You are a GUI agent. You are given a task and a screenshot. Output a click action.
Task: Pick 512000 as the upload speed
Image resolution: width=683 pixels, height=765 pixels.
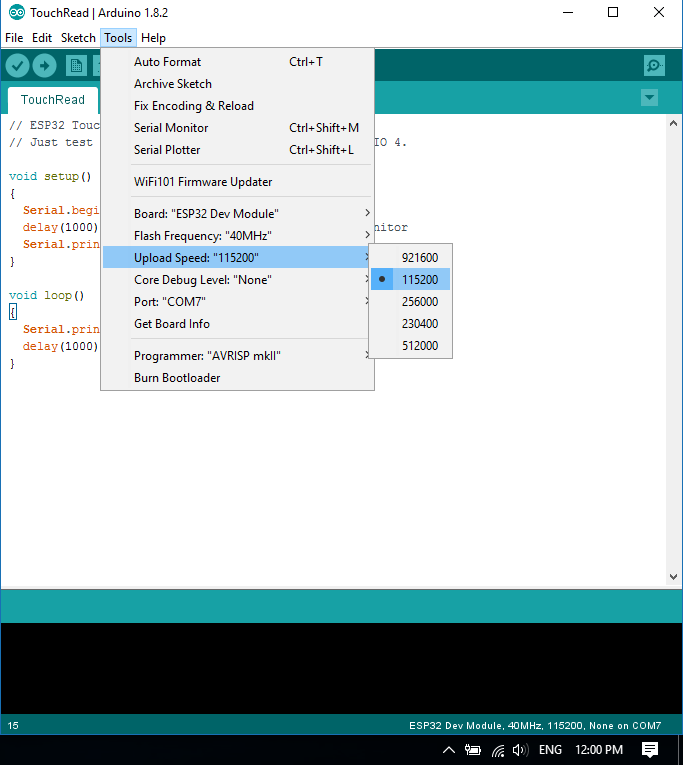click(419, 346)
